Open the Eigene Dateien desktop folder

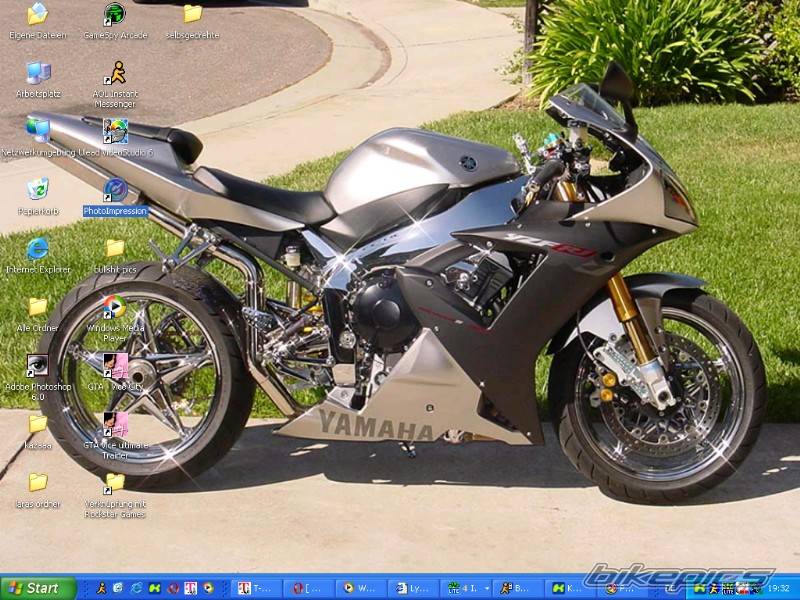(x=37, y=21)
